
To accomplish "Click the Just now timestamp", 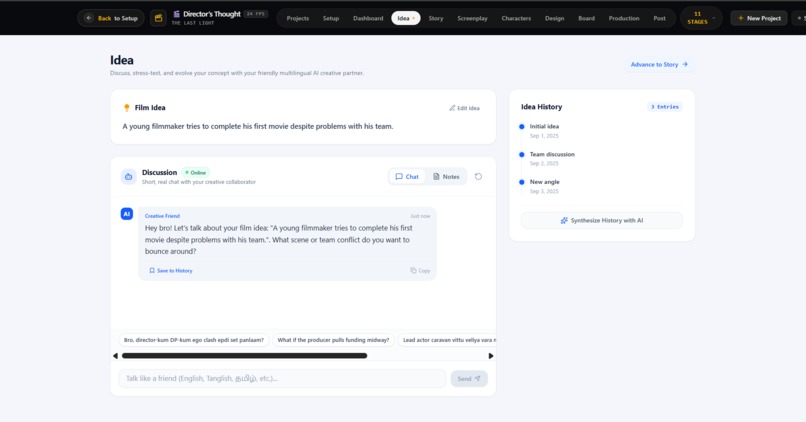I will pyautogui.click(x=420, y=216).
